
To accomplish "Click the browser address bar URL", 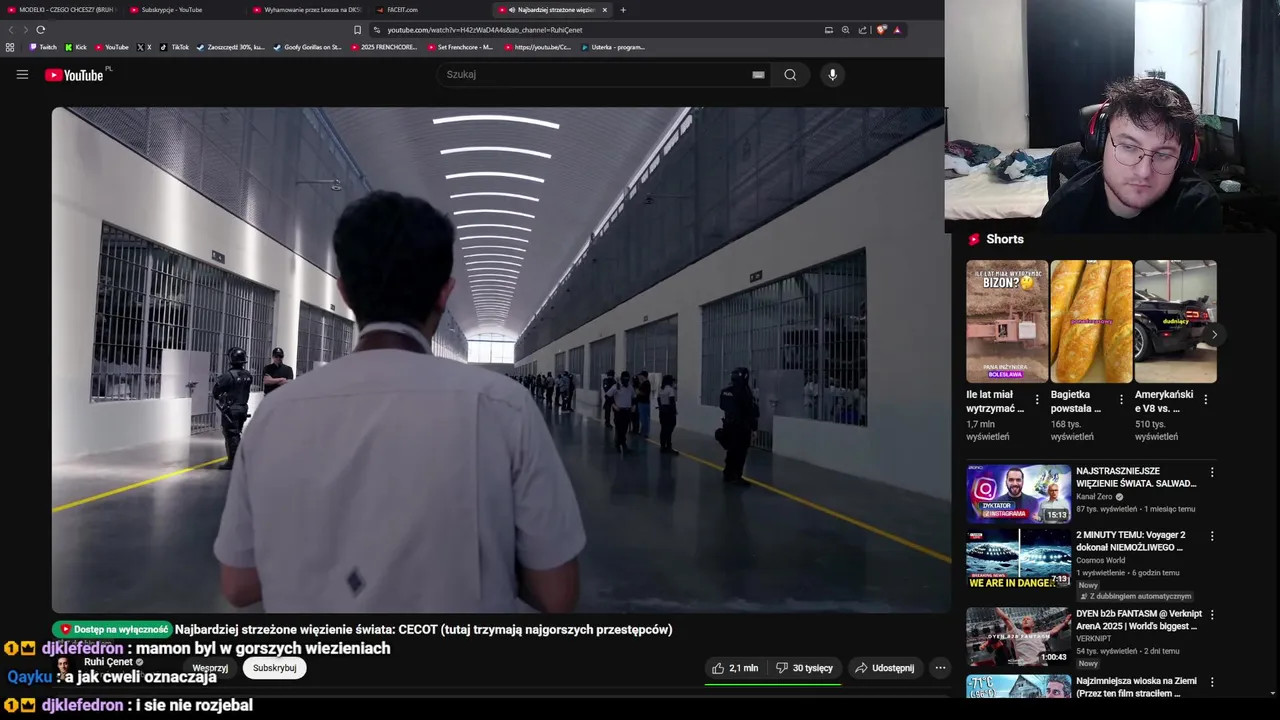I will tap(484, 30).
